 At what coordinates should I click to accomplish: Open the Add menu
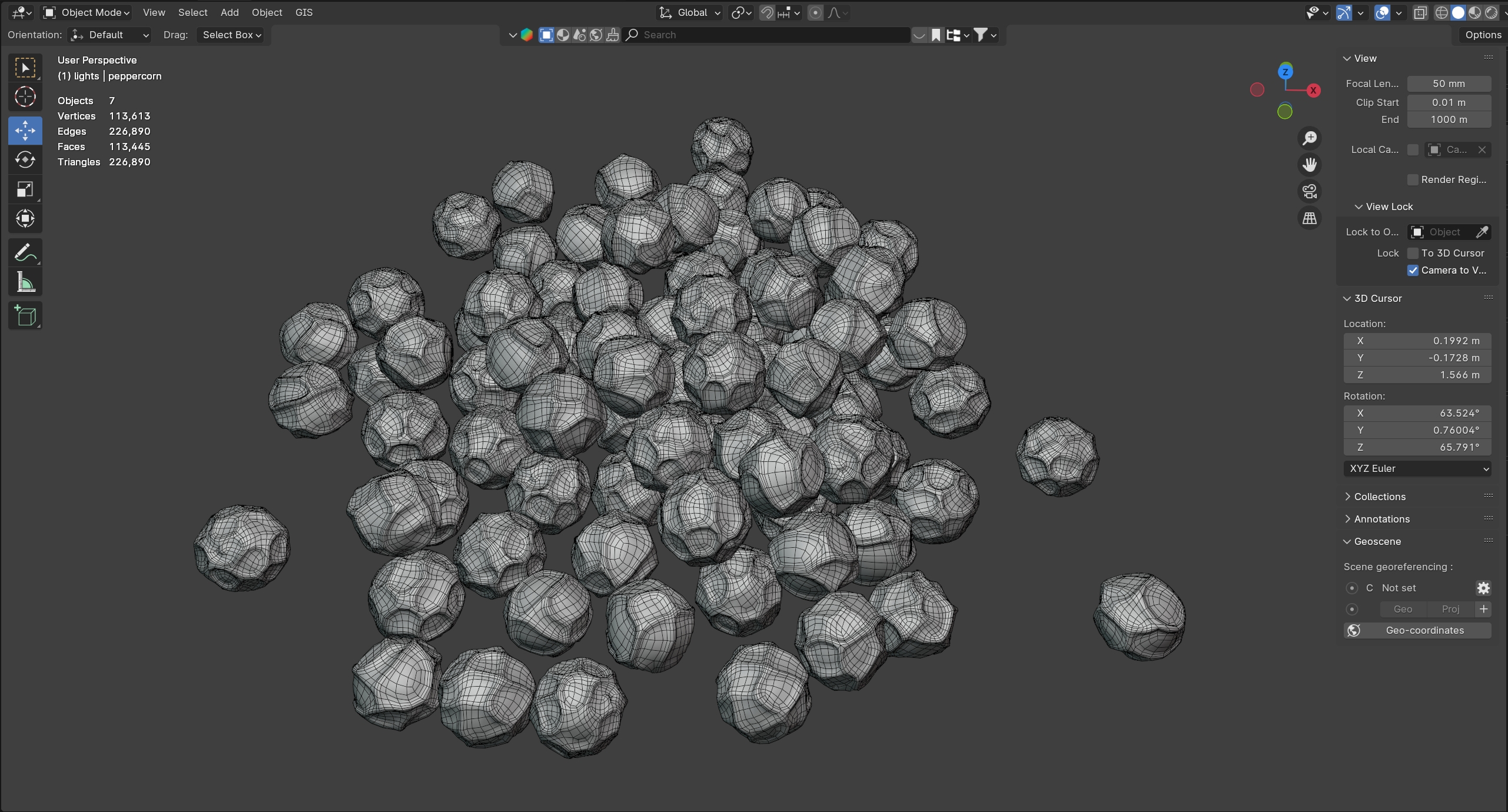(230, 12)
